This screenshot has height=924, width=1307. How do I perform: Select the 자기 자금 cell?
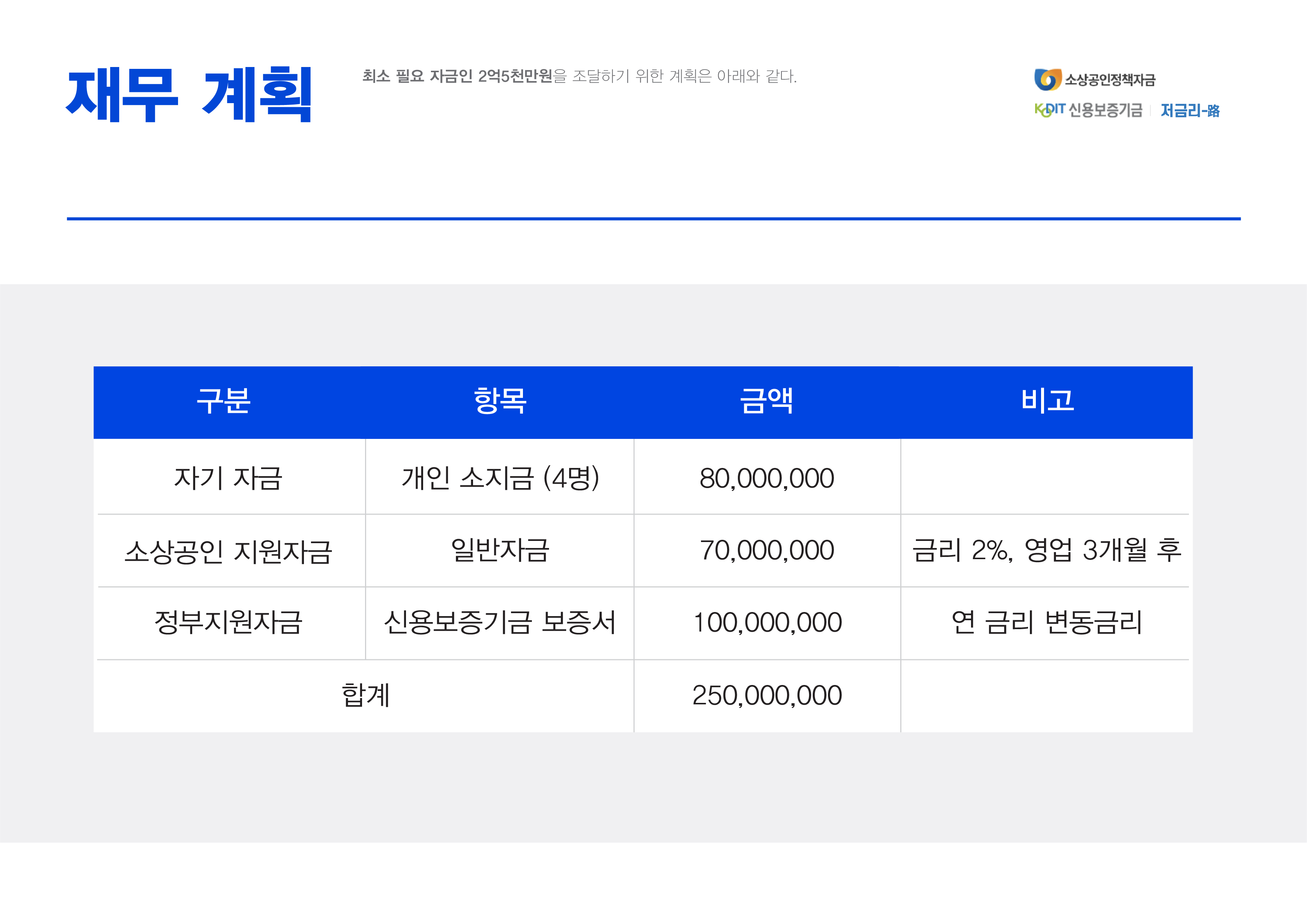pyautogui.click(x=228, y=478)
